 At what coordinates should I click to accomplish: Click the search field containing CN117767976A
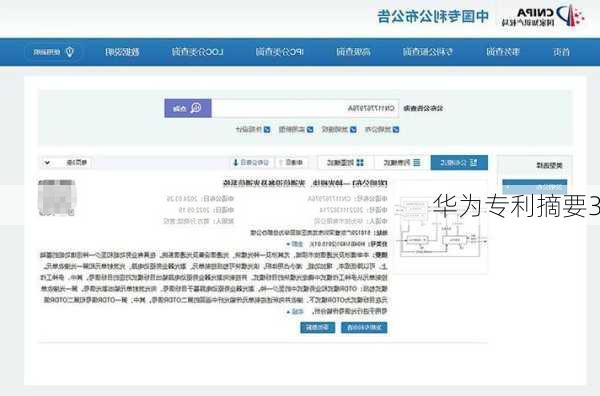[x=305, y=108]
